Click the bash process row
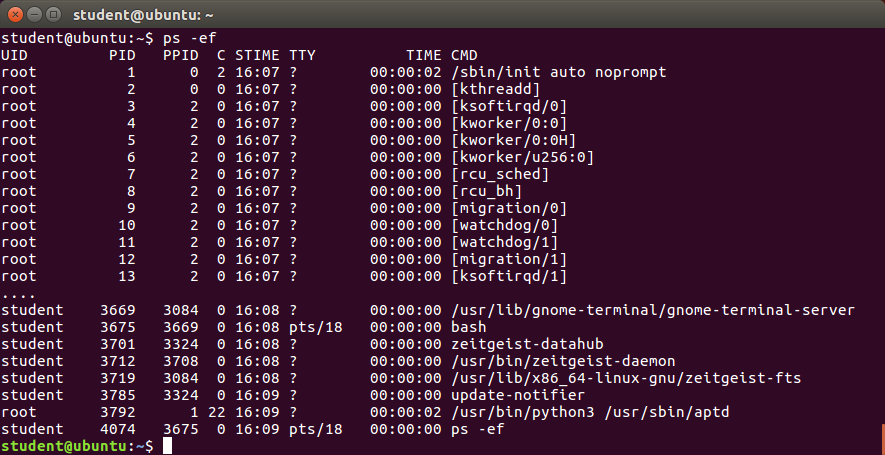885x455 pixels. [x=442, y=327]
